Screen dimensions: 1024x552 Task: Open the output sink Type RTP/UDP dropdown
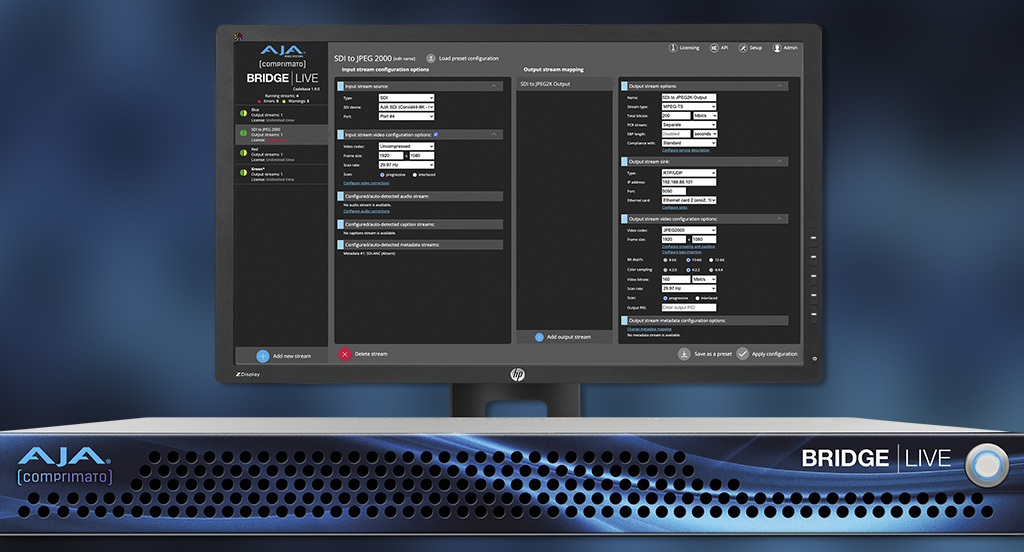coord(689,173)
